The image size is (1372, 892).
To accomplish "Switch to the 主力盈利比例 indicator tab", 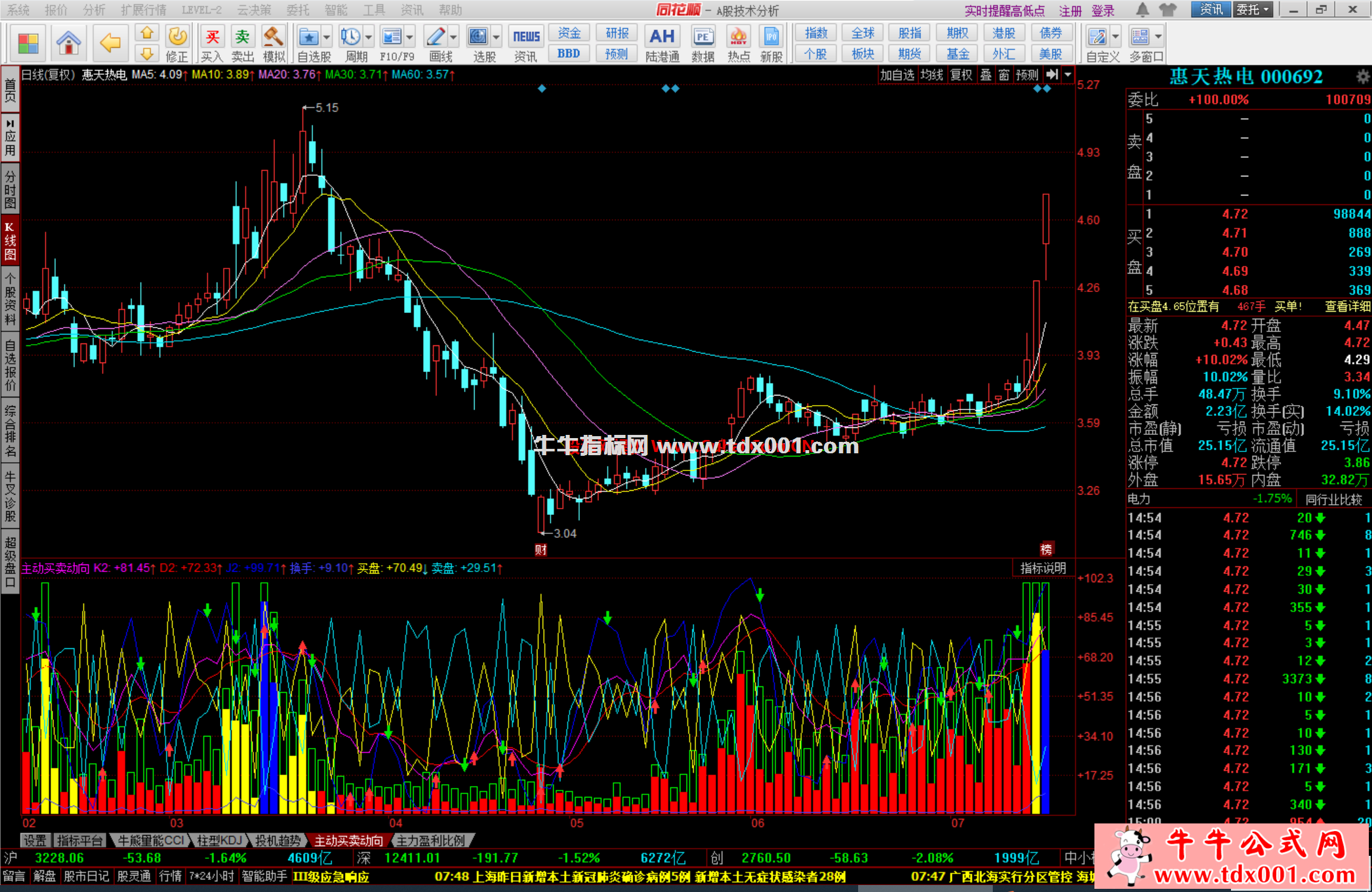I will pyautogui.click(x=431, y=840).
